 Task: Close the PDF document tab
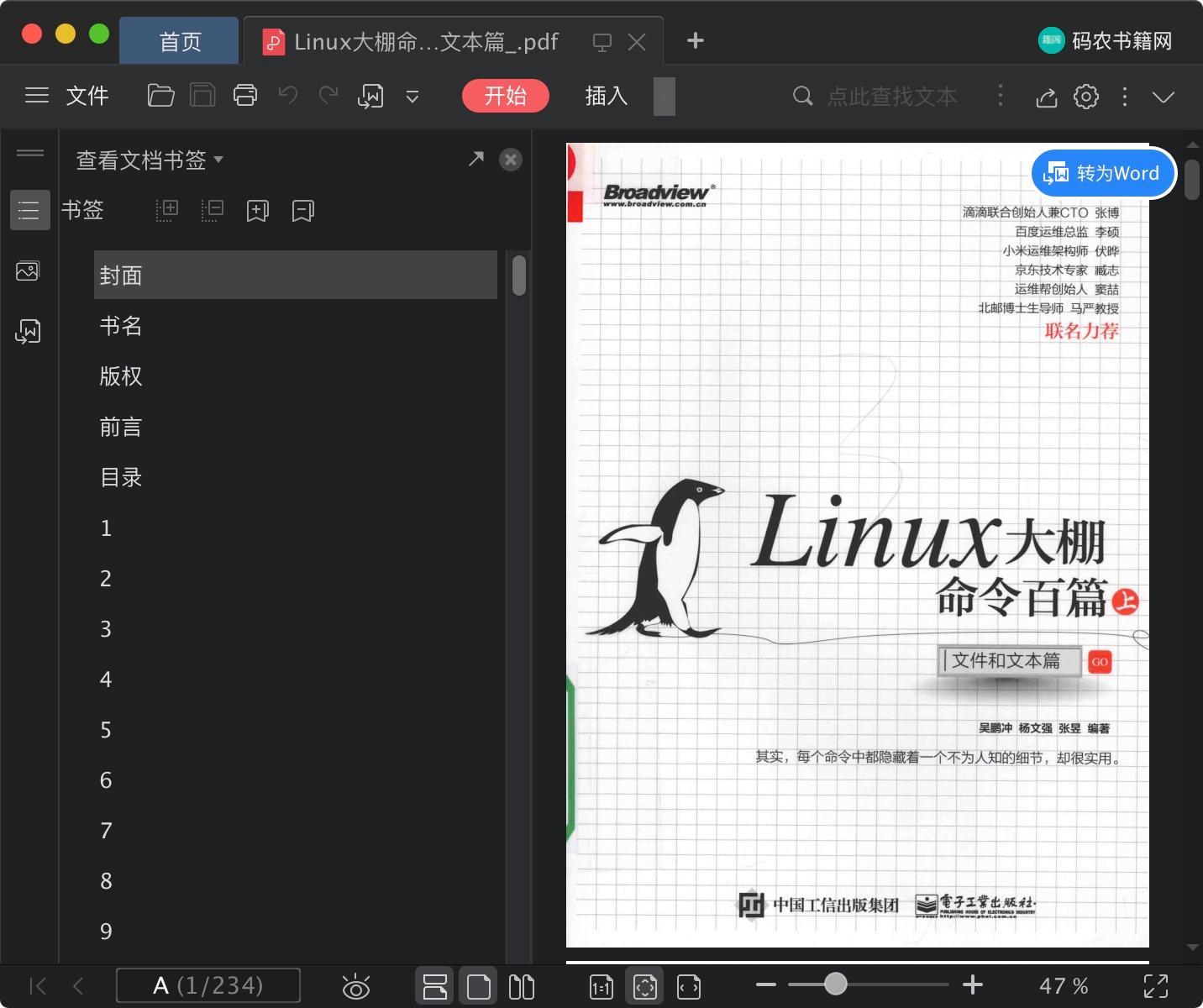[637, 42]
